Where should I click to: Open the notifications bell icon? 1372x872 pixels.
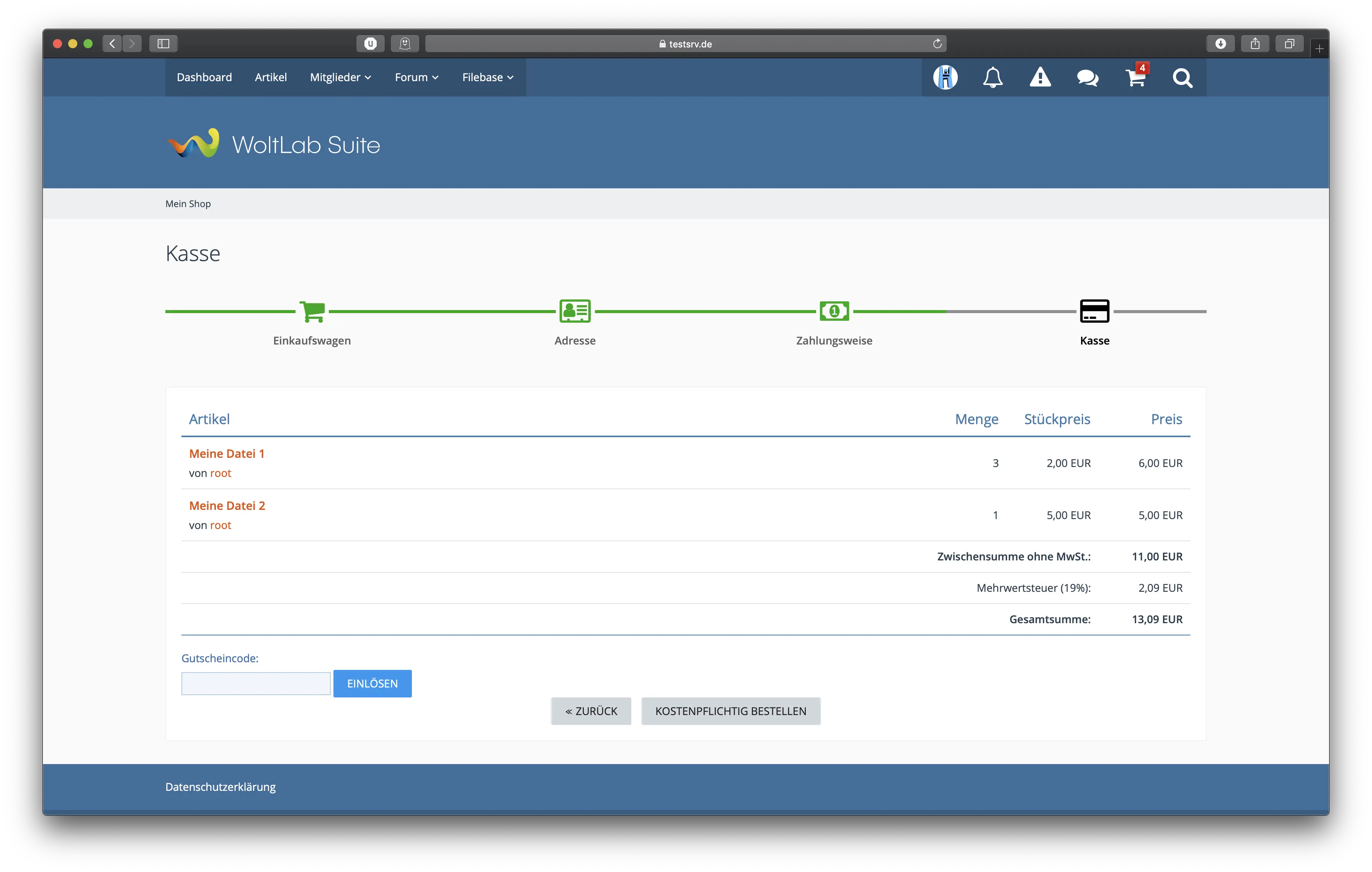pos(993,77)
